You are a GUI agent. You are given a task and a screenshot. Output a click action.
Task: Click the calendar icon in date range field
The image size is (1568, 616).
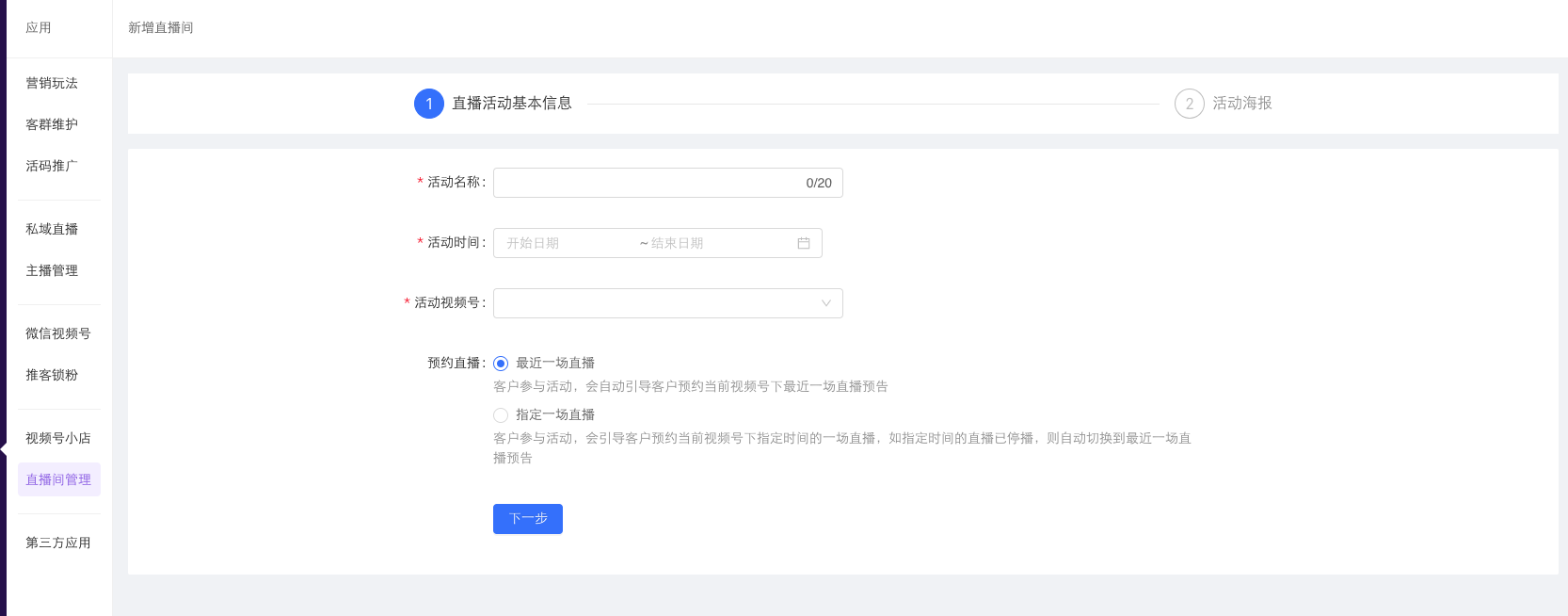[x=804, y=243]
